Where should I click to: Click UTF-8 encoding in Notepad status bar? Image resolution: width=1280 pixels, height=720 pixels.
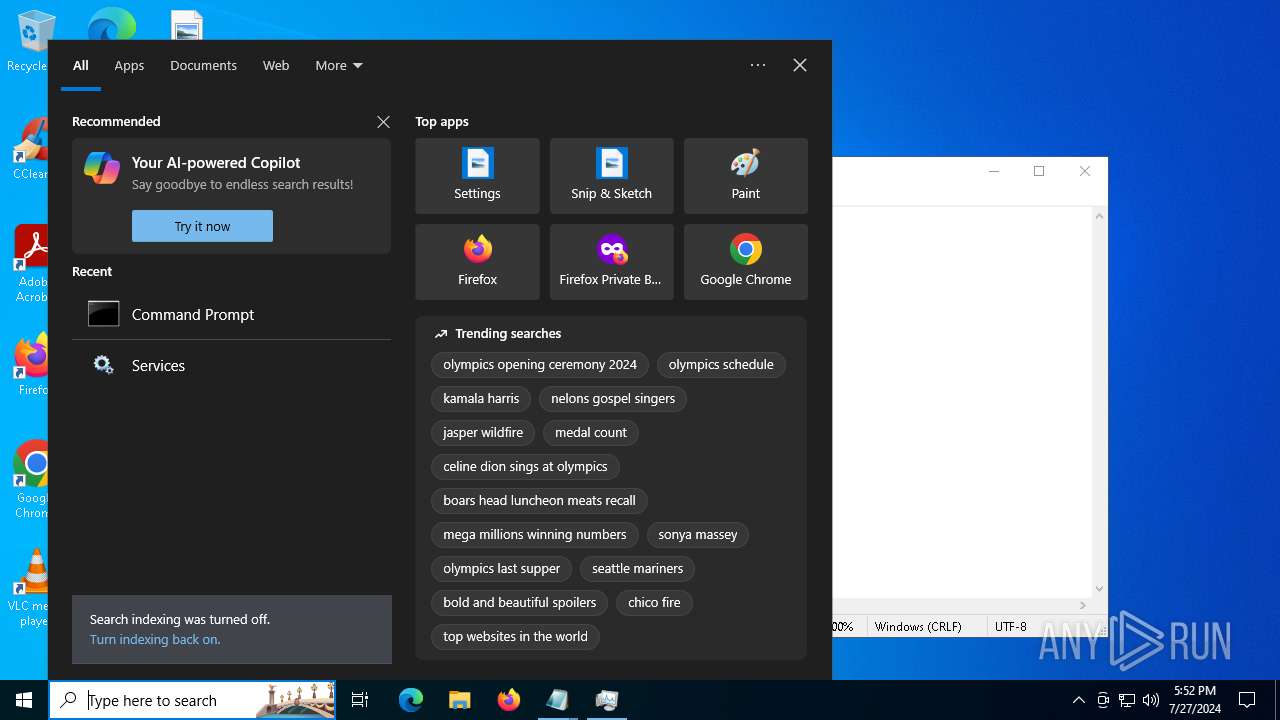coord(1011,627)
